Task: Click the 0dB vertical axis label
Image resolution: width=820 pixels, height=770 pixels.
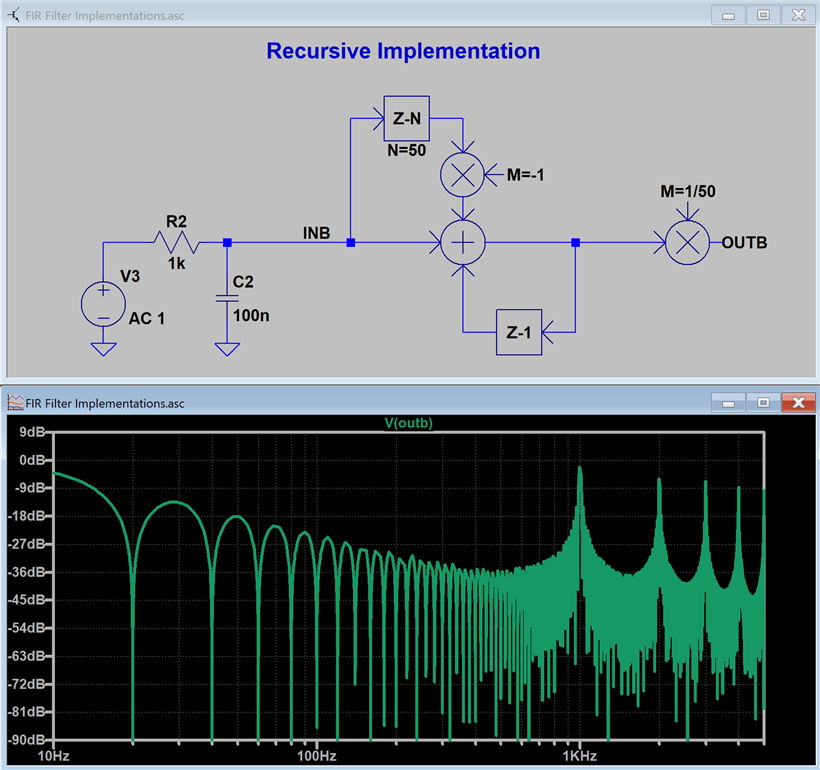Action: pyautogui.click(x=31, y=460)
